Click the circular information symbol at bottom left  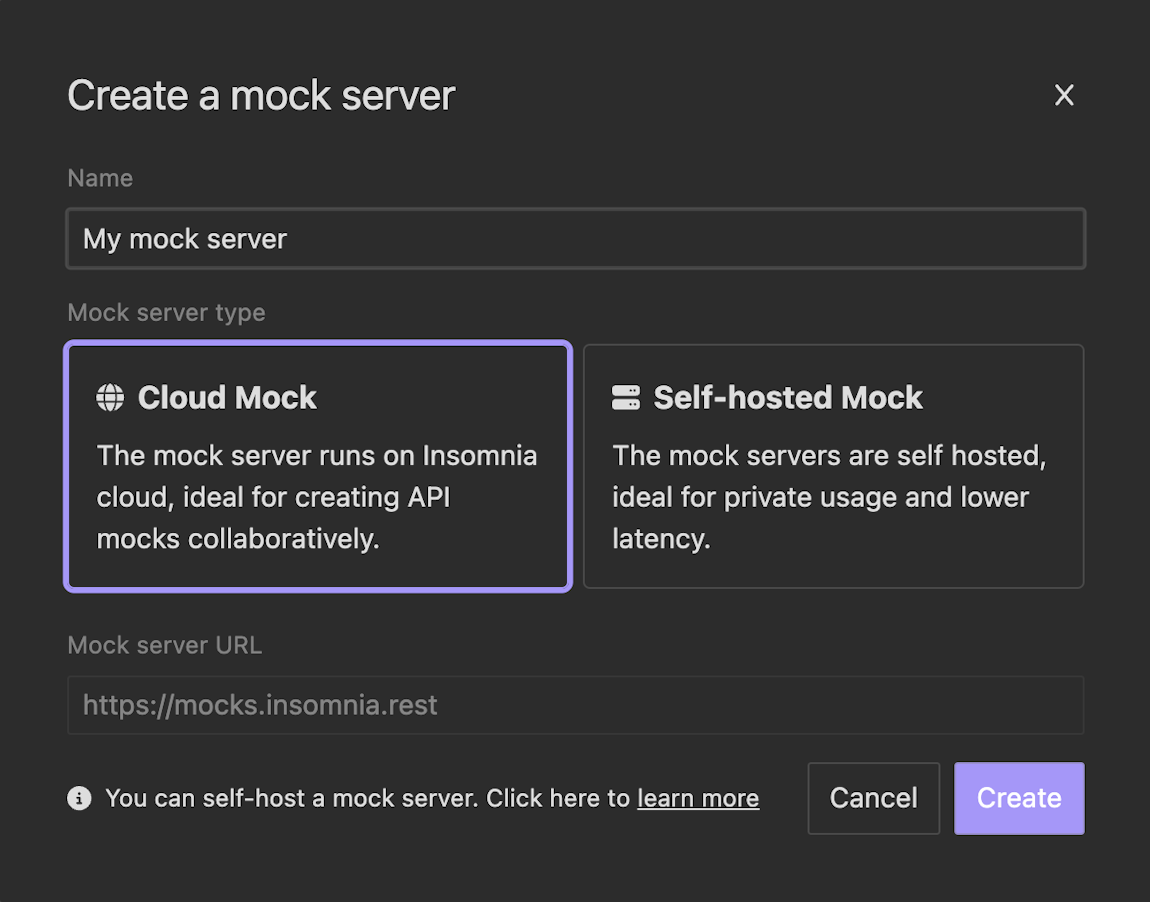point(77,798)
